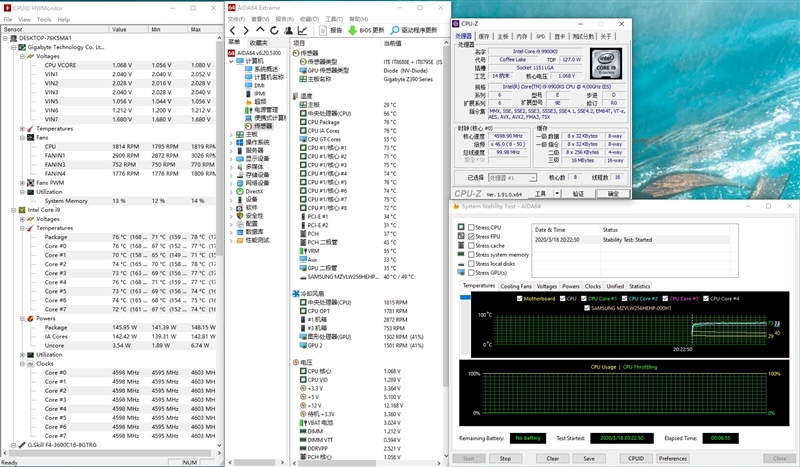
Task: Enable Stress system memory checkbox
Action: tap(471, 255)
